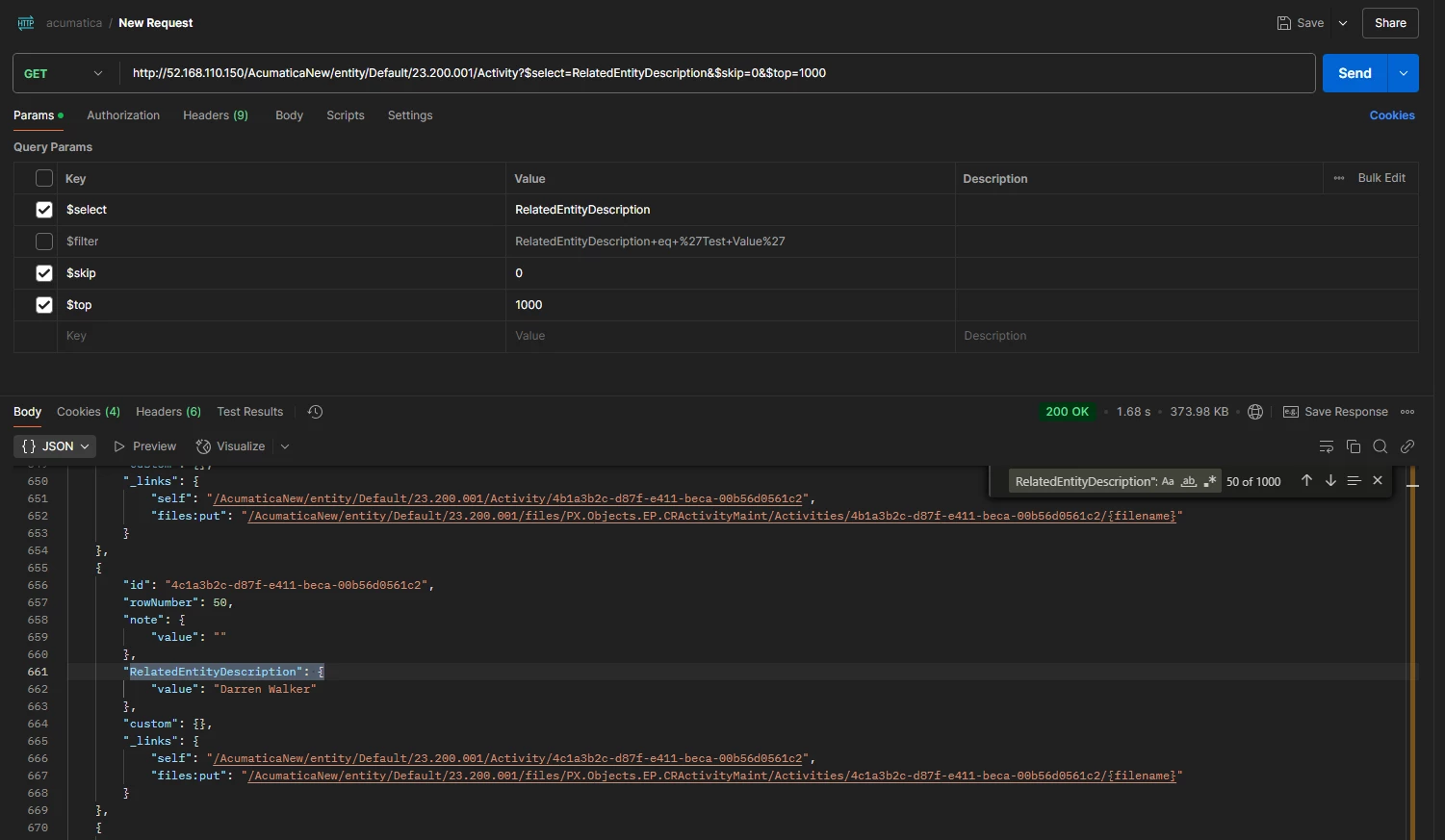Uncheck the $top query parameter
This screenshot has height=840, width=1445.
(44, 304)
